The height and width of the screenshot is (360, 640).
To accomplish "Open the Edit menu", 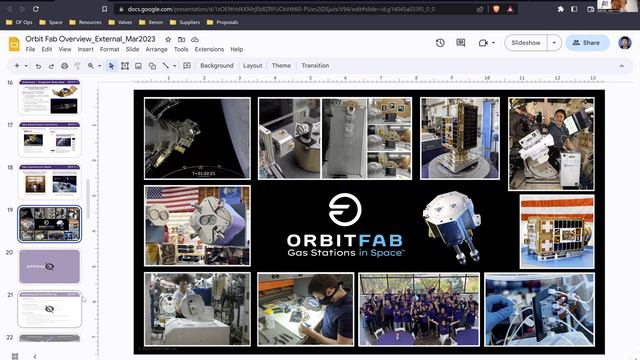I will point(47,49).
